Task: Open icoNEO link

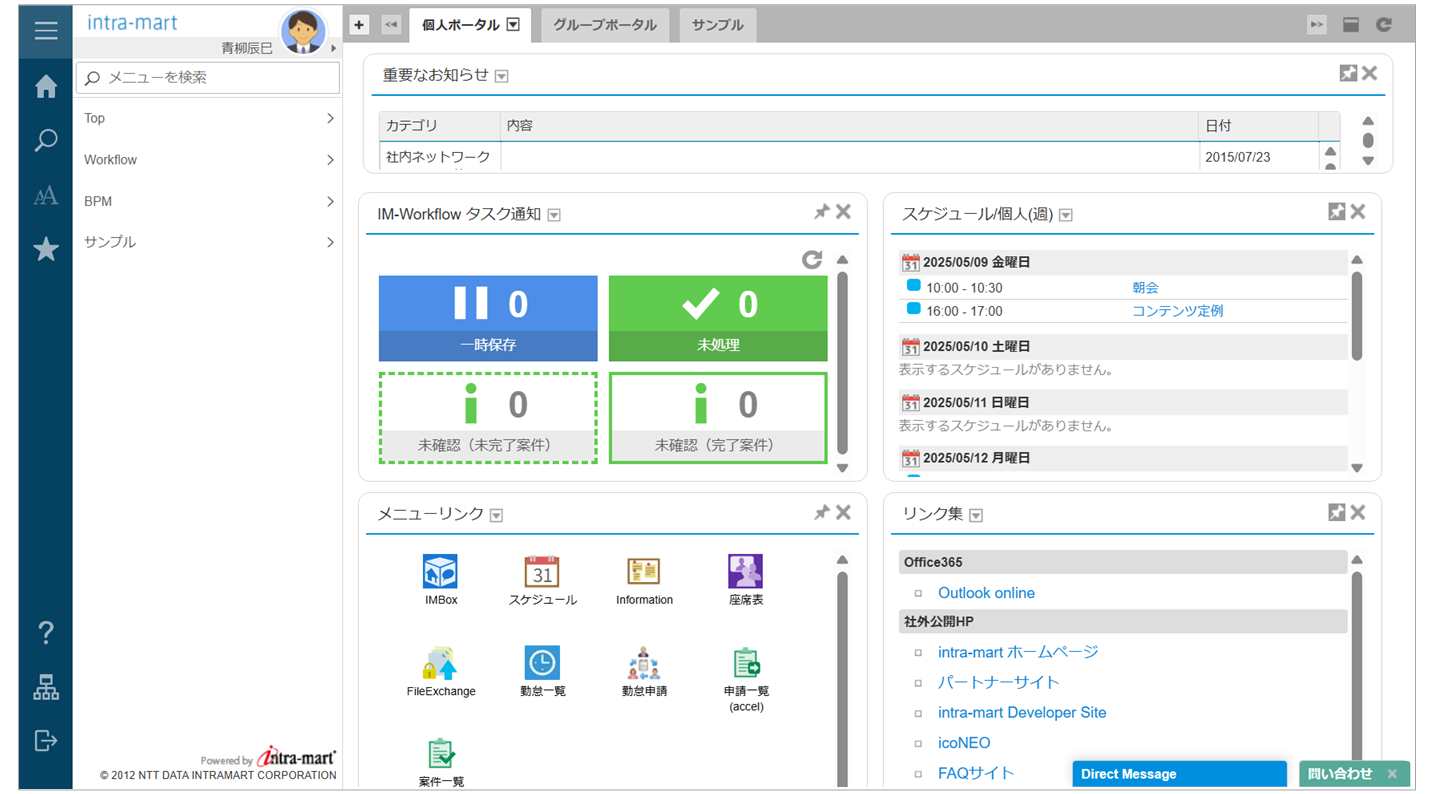Action: point(964,743)
